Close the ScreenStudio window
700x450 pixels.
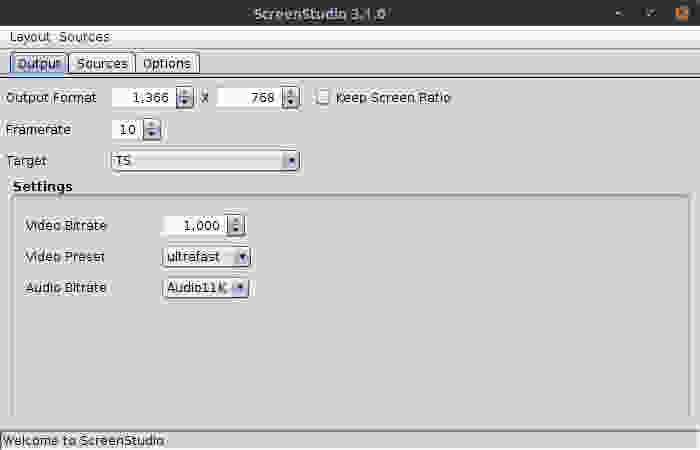click(x=682, y=13)
